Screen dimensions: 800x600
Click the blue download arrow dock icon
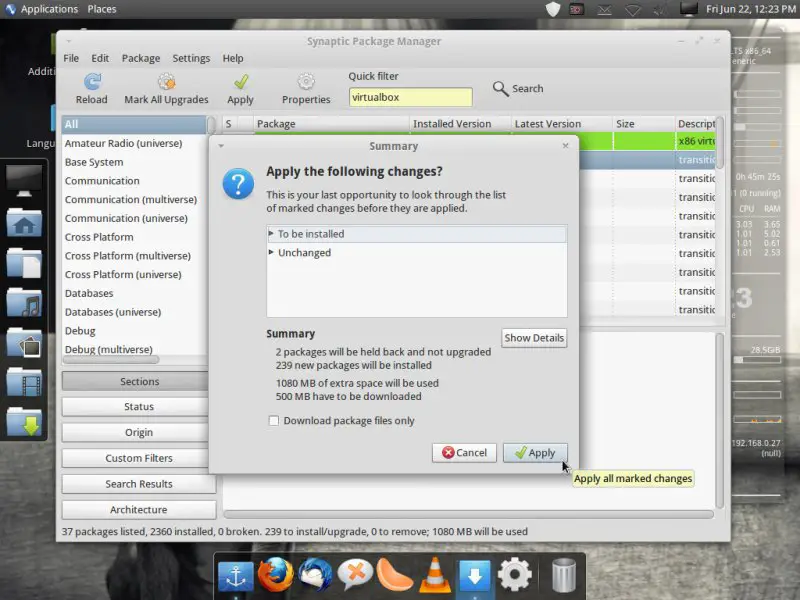[474, 576]
